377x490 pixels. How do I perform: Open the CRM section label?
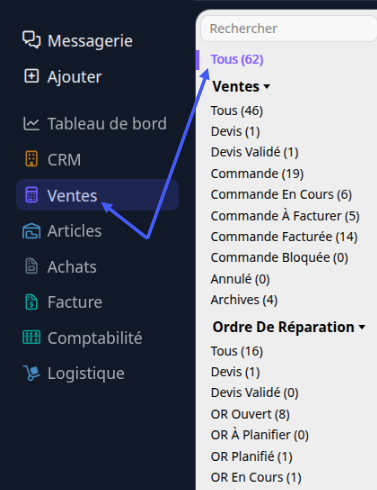(x=64, y=160)
